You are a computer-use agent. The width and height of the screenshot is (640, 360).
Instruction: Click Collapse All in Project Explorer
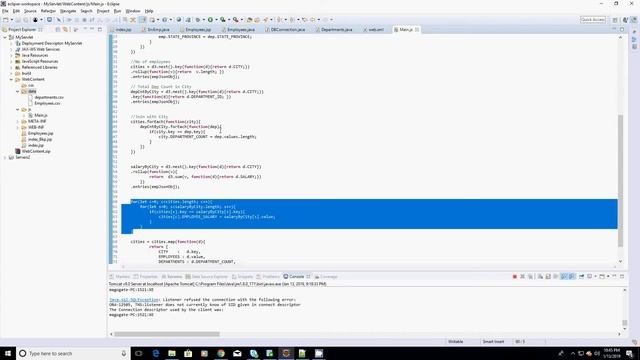click(58, 29)
